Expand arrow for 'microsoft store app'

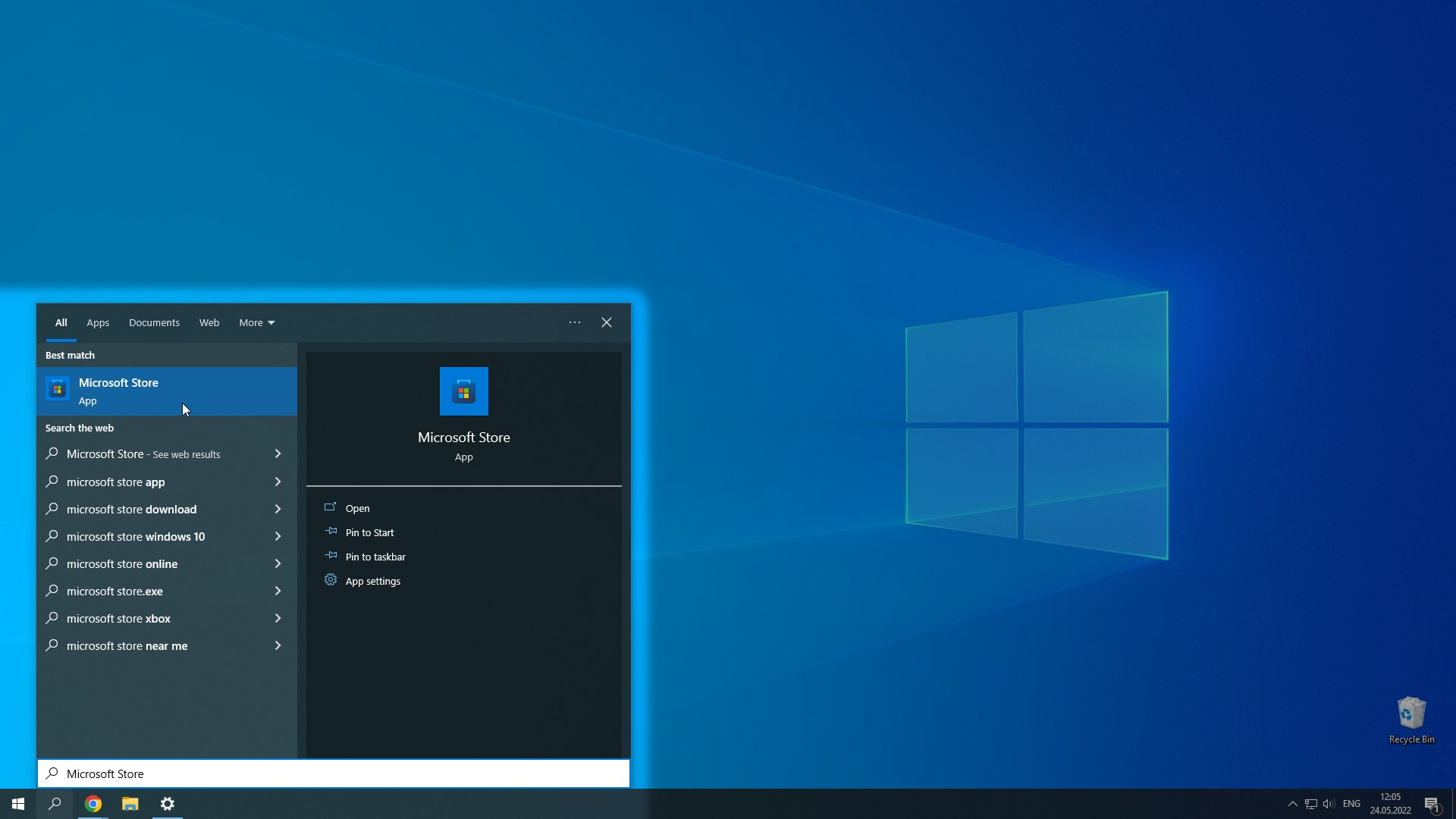pos(278,482)
